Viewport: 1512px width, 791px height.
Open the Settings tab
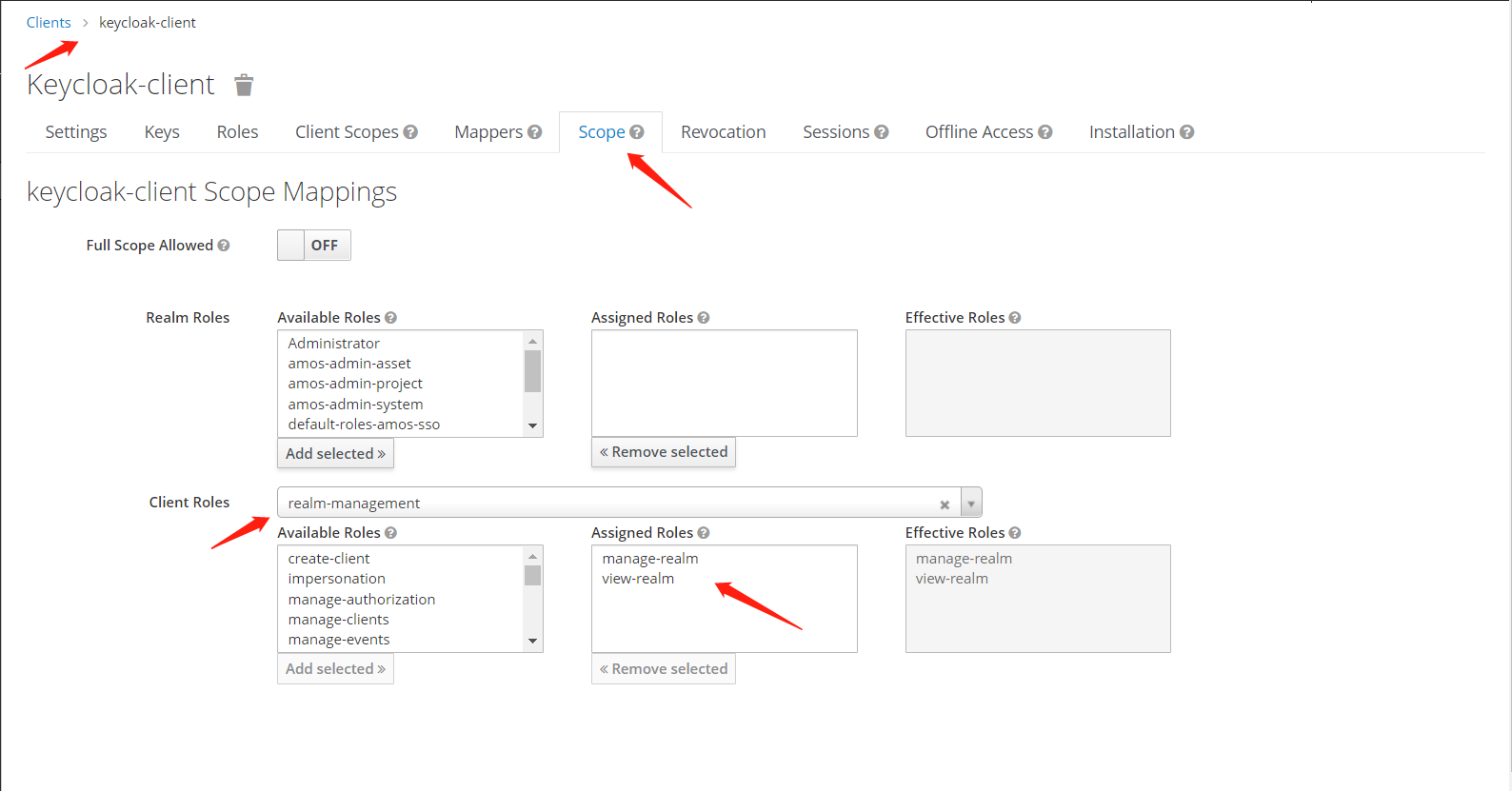coord(76,132)
